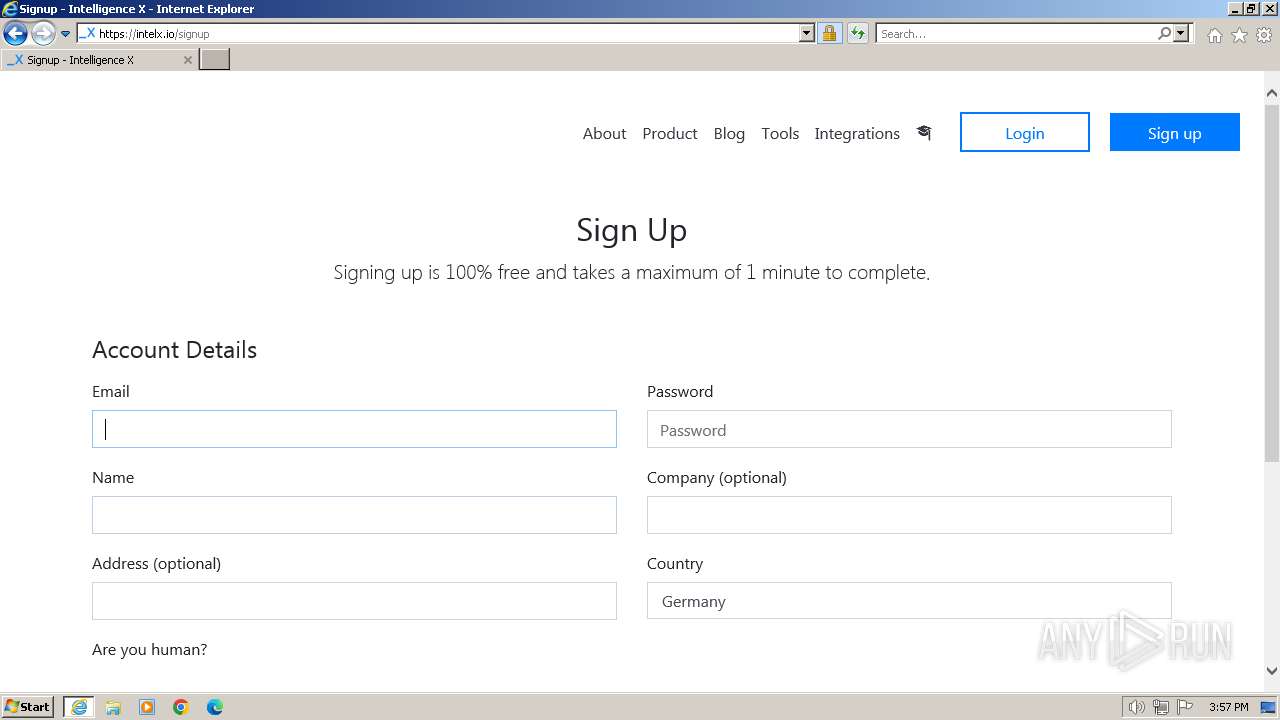Screen dimensions: 1280x720
Task: Launch Edge from the taskbar
Action: (215, 707)
